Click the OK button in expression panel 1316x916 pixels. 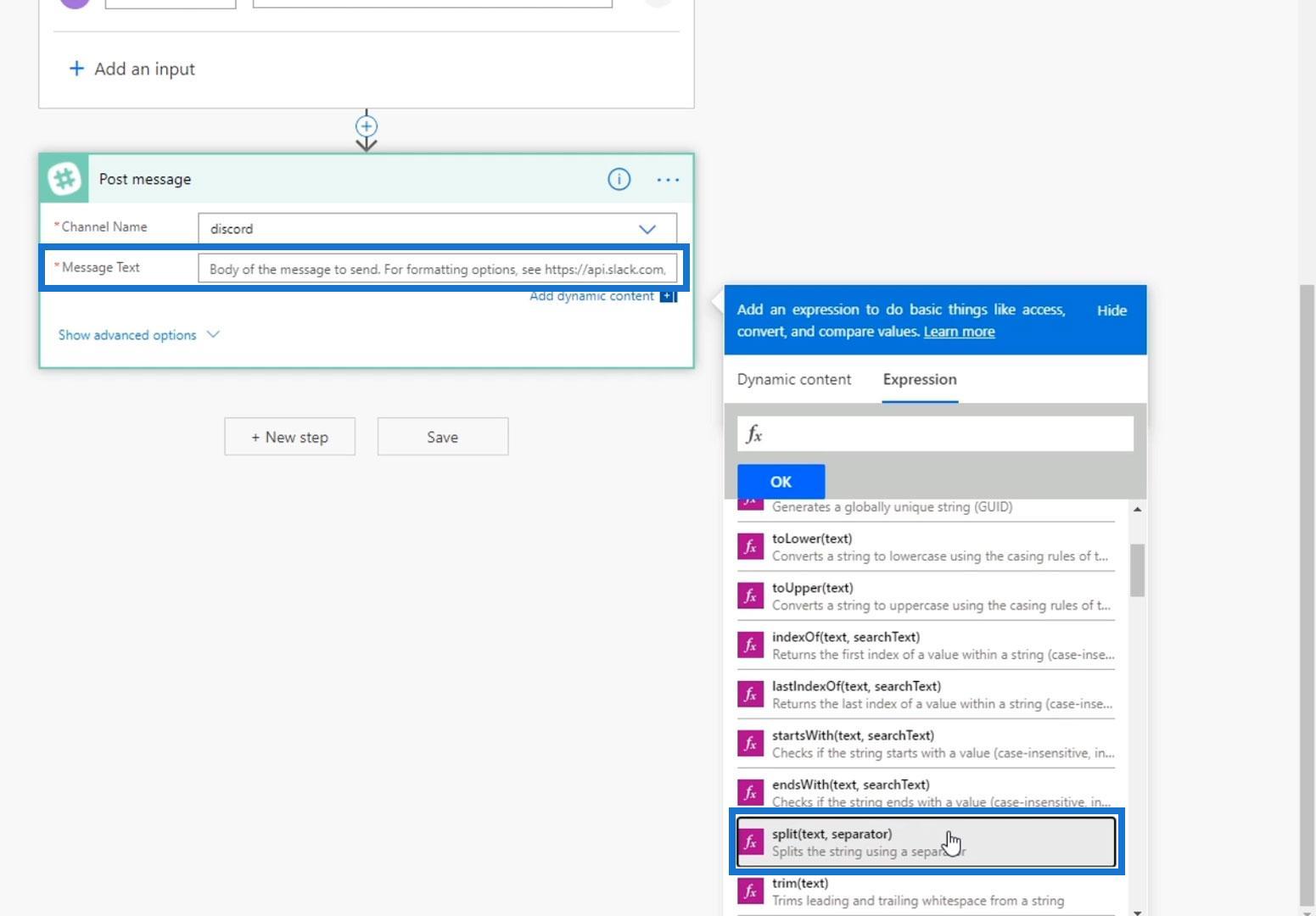tap(781, 482)
